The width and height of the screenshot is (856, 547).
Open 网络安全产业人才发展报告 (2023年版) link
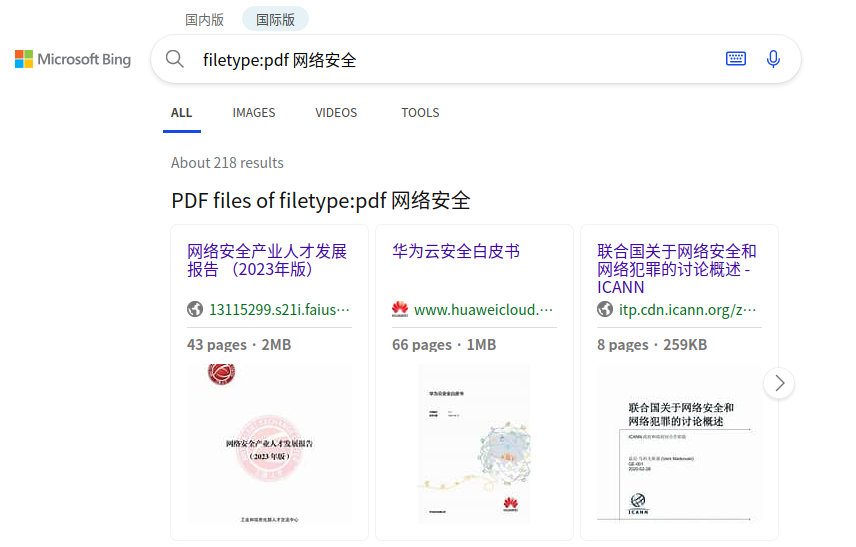pos(267,260)
